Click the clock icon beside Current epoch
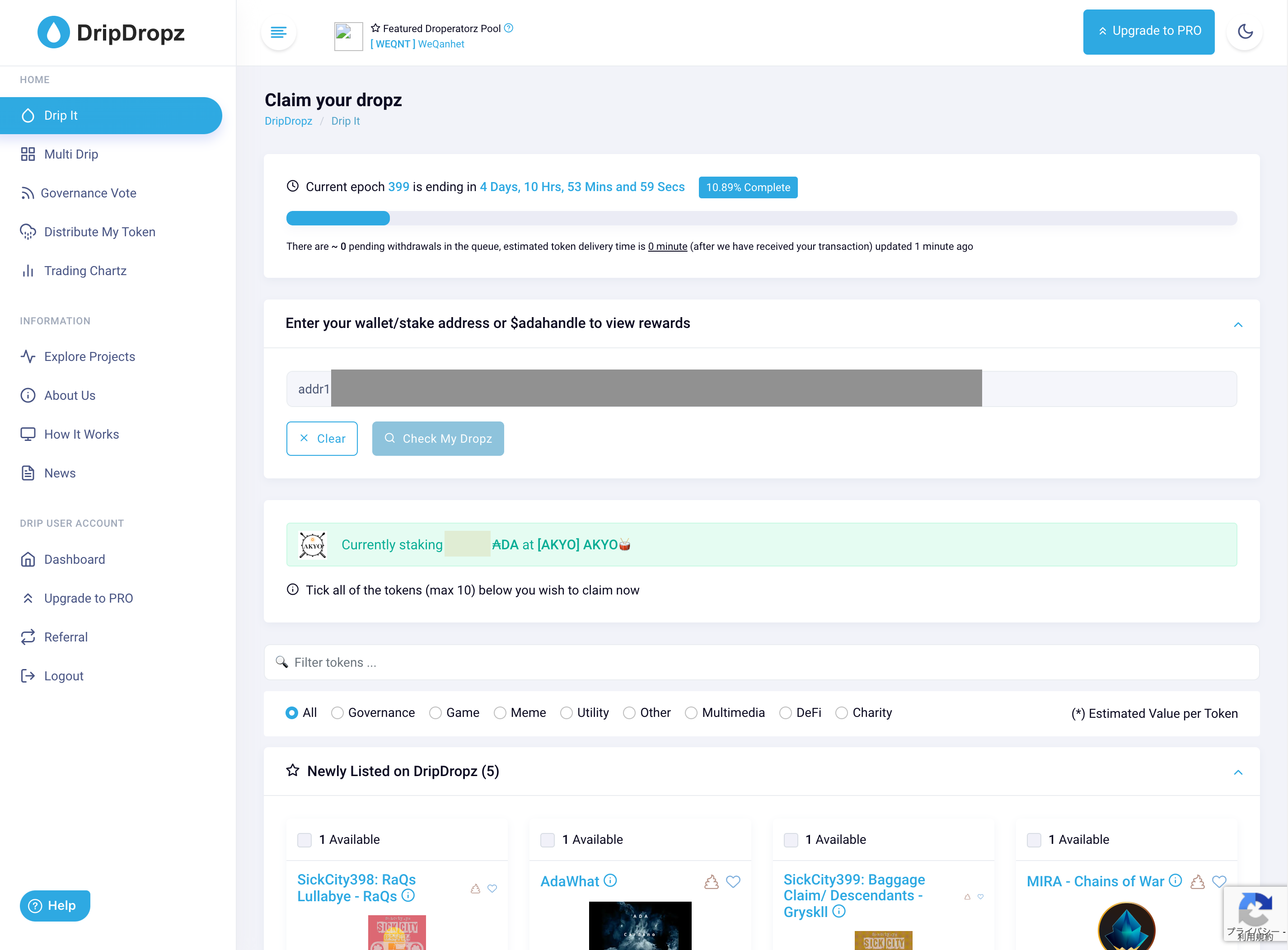This screenshot has width=1288, height=950. [293, 186]
